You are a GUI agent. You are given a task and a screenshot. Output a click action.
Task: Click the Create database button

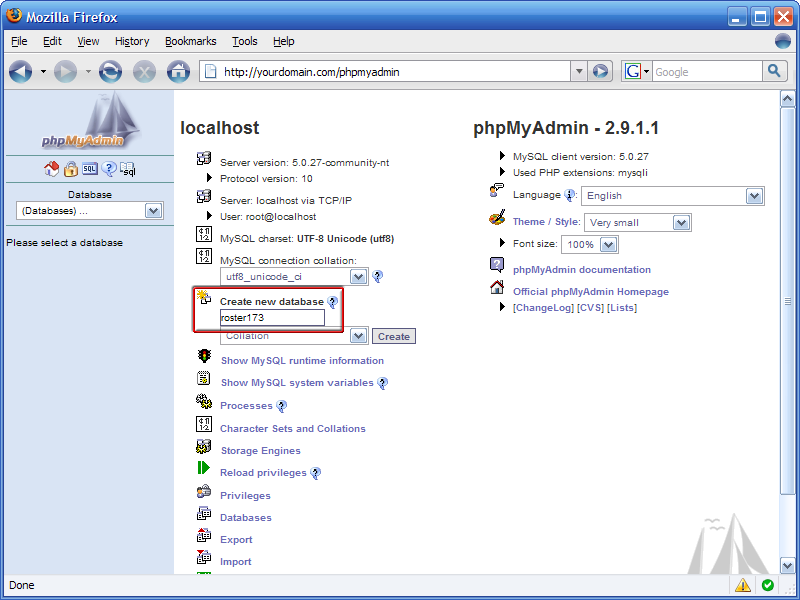(x=394, y=337)
